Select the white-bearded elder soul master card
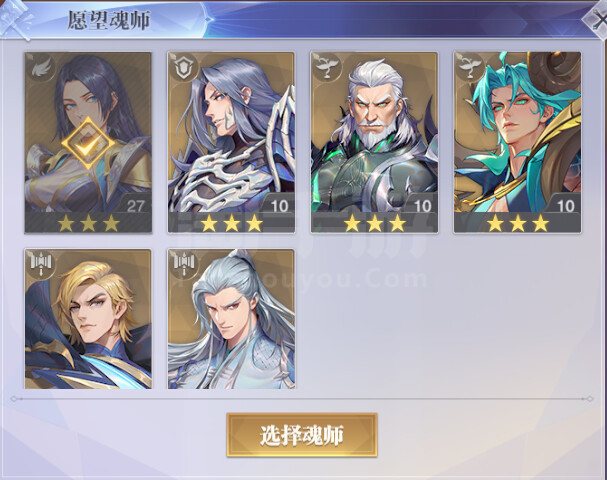Image resolution: width=607 pixels, height=480 pixels. pyautogui.click(x=374, y=142)
